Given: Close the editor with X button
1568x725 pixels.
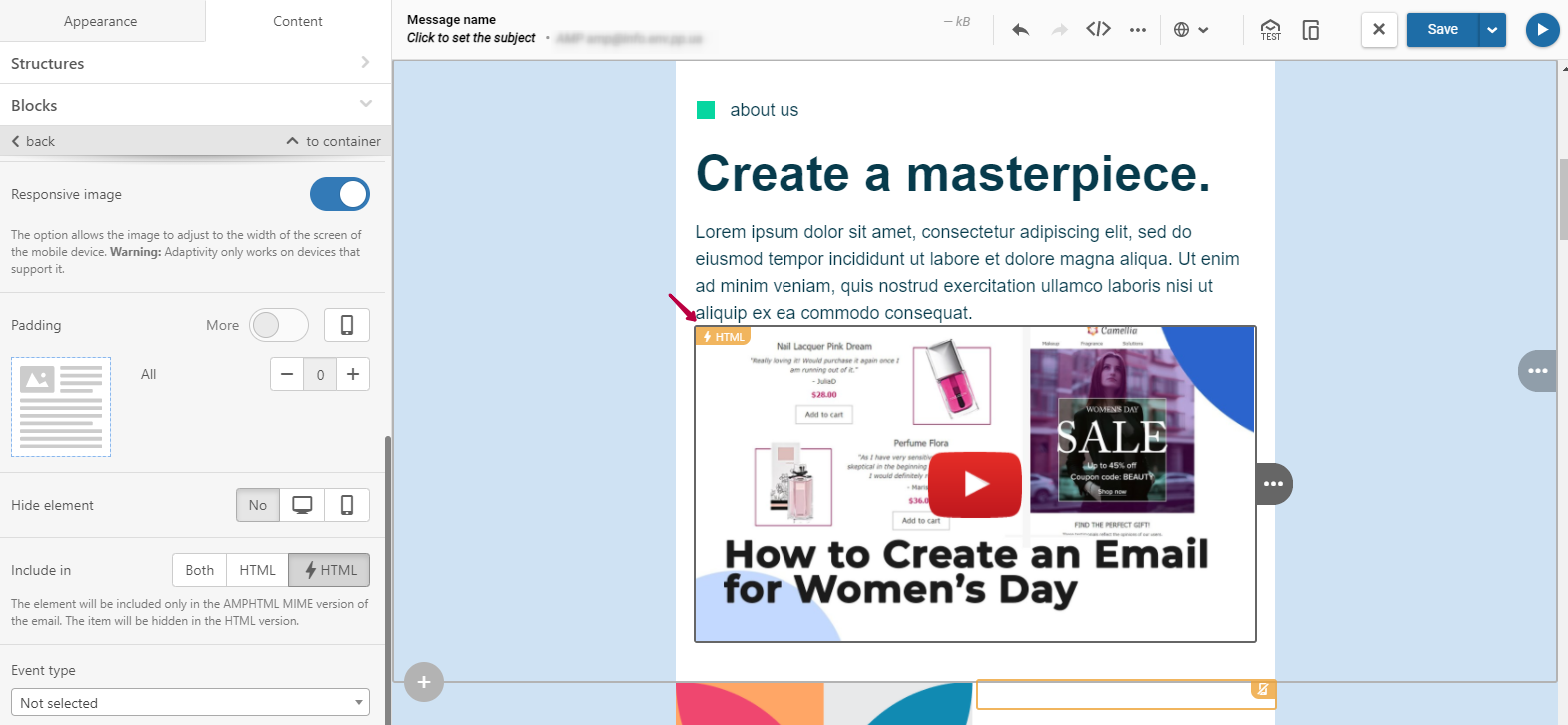Looking at the screenshot, I should click(1379, 29).
